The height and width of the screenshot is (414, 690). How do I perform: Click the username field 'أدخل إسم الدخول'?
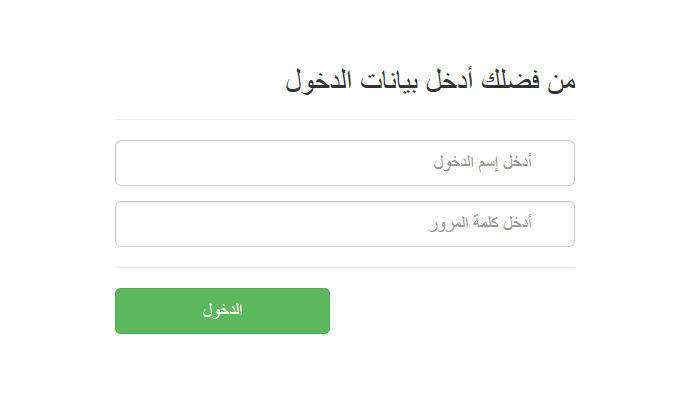pos(345,163)
